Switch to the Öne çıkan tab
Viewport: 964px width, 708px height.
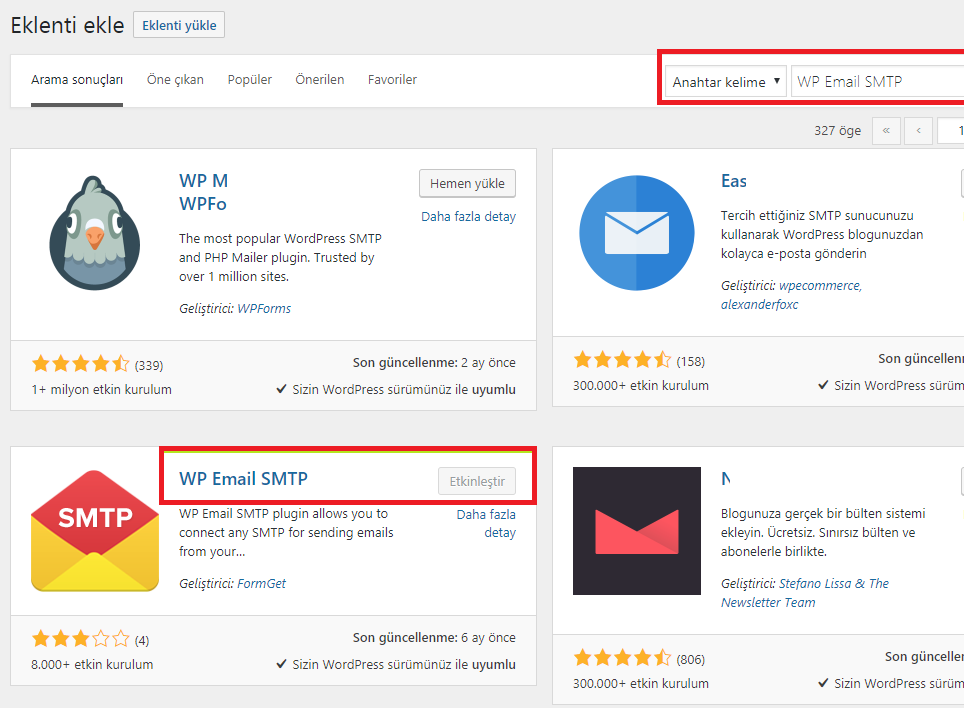(x=175, y=80)
